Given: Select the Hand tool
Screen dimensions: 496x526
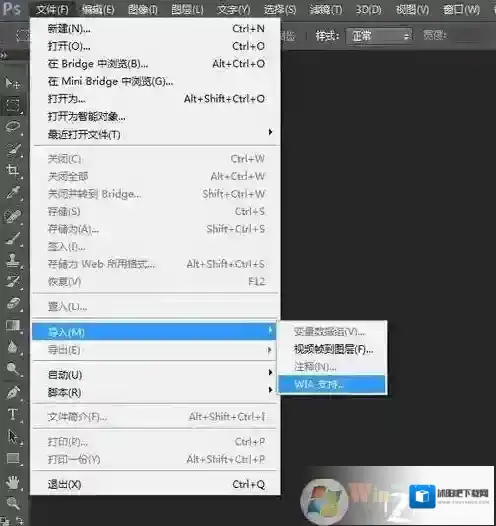Looking at the screenshot, I should point(13,482).
